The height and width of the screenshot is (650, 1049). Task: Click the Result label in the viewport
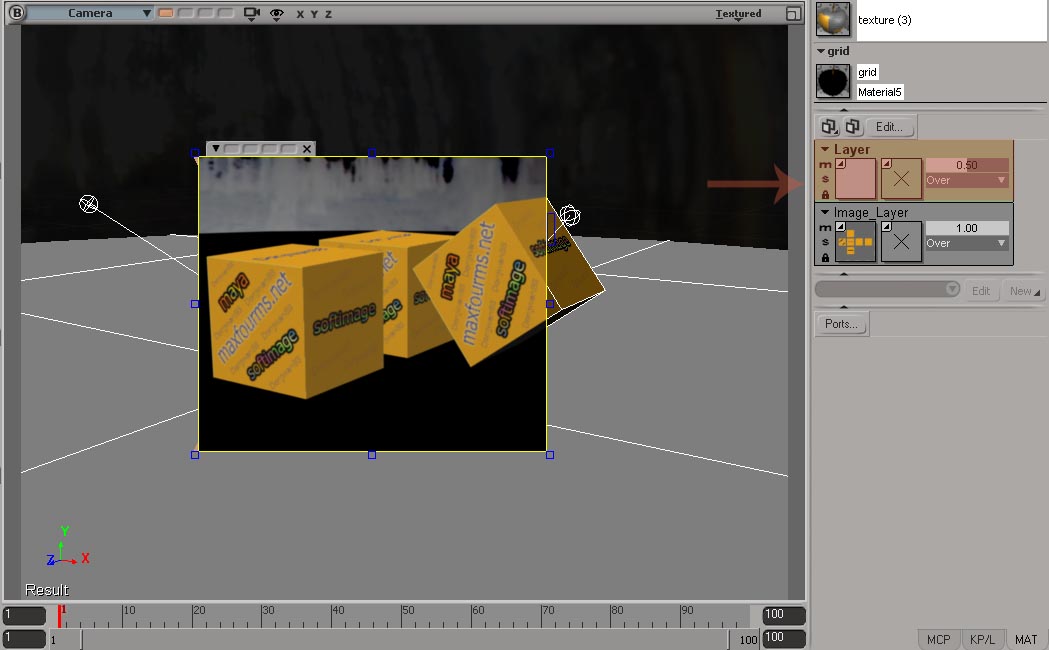pos(47,590)
